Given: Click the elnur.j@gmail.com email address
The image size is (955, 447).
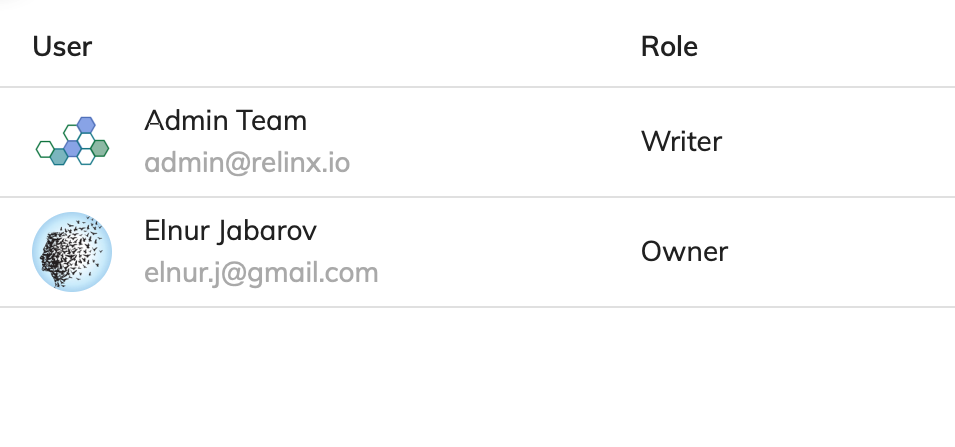Looking at the screenshot, I should point(261,273).
